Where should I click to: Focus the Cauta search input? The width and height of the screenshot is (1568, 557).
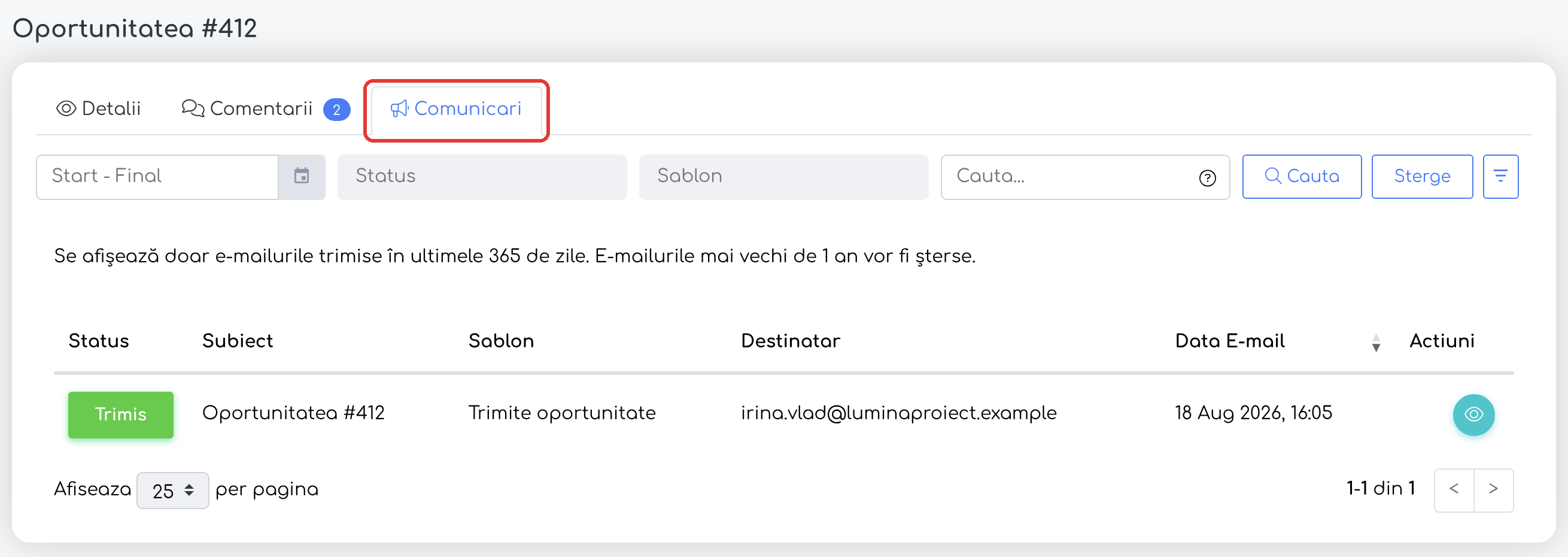point(1084,176)
